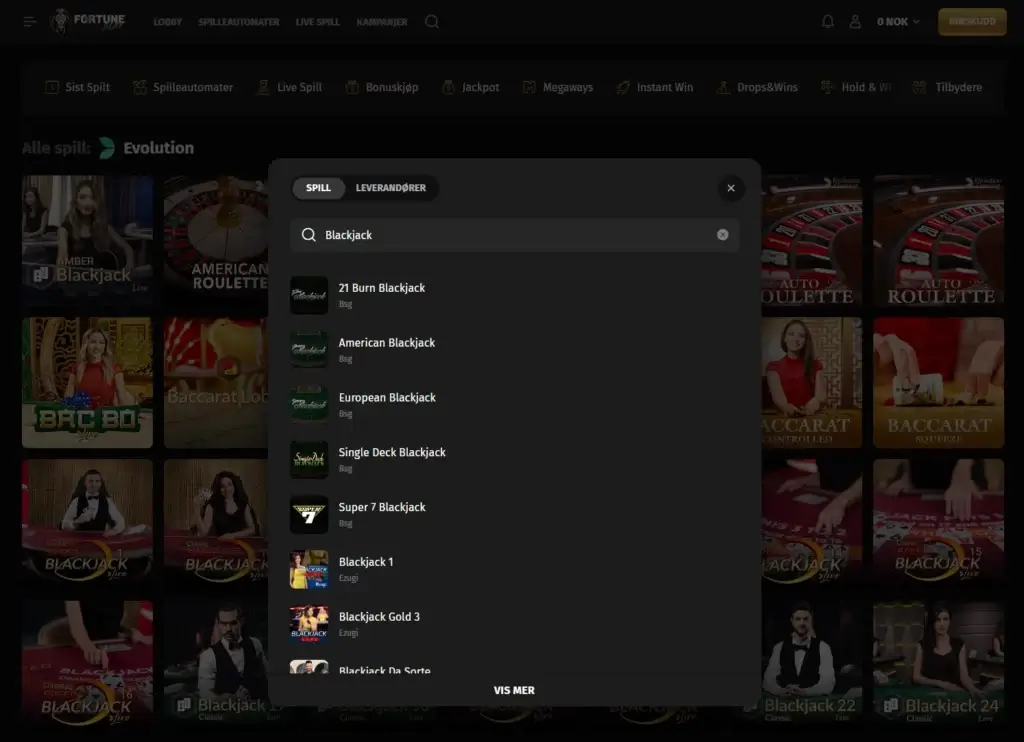Open the Blackjack 22 Classic game card

812,661
